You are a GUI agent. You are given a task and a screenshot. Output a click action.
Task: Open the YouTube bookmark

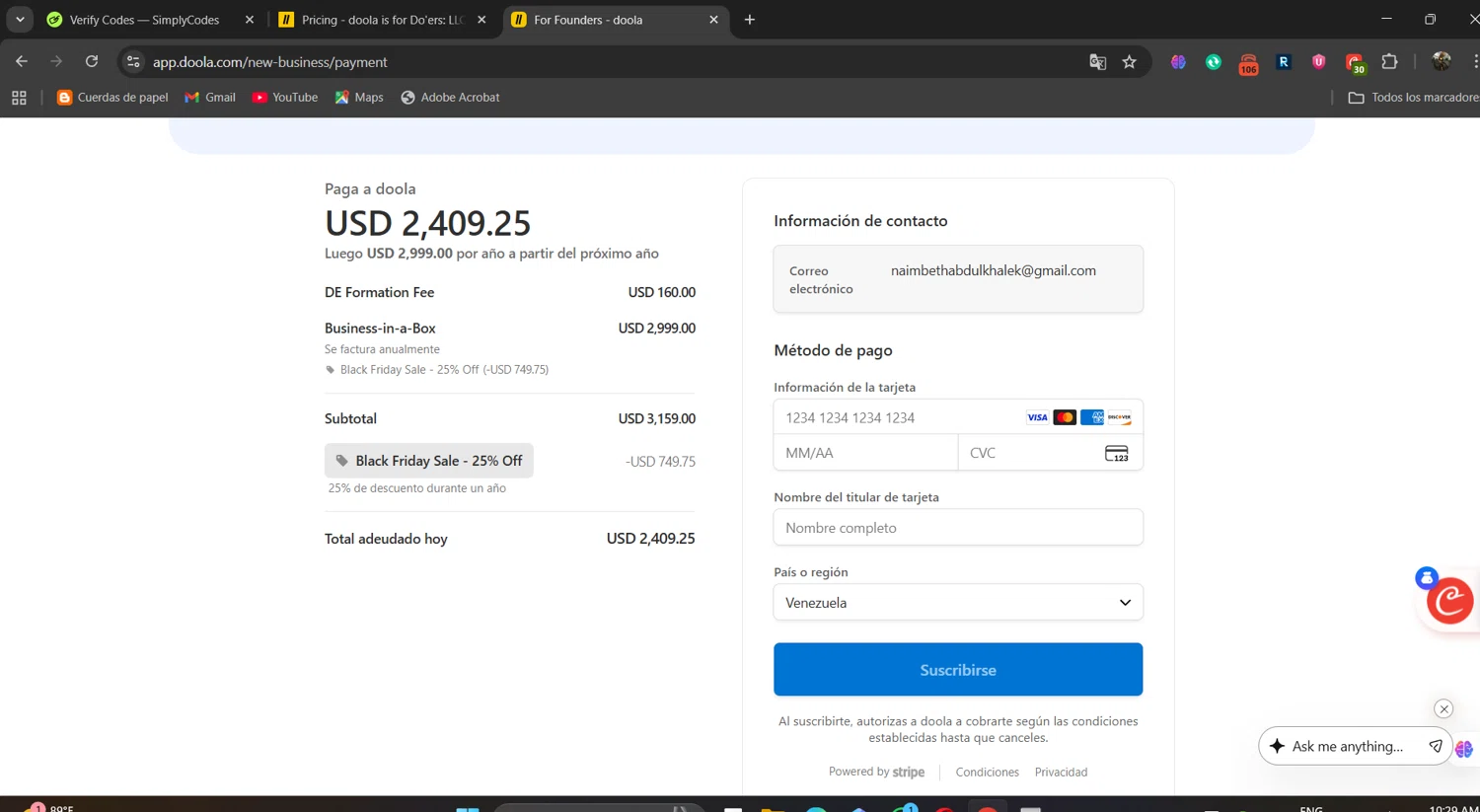point(285,98)
